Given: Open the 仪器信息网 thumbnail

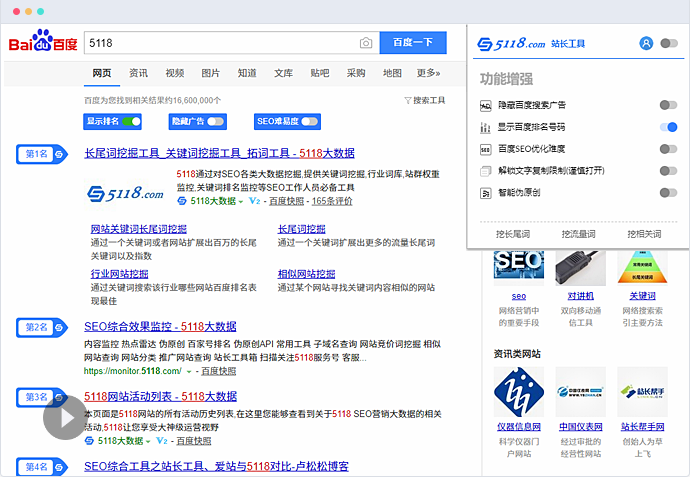Looking at the screenshot, I should coord(519,392).
